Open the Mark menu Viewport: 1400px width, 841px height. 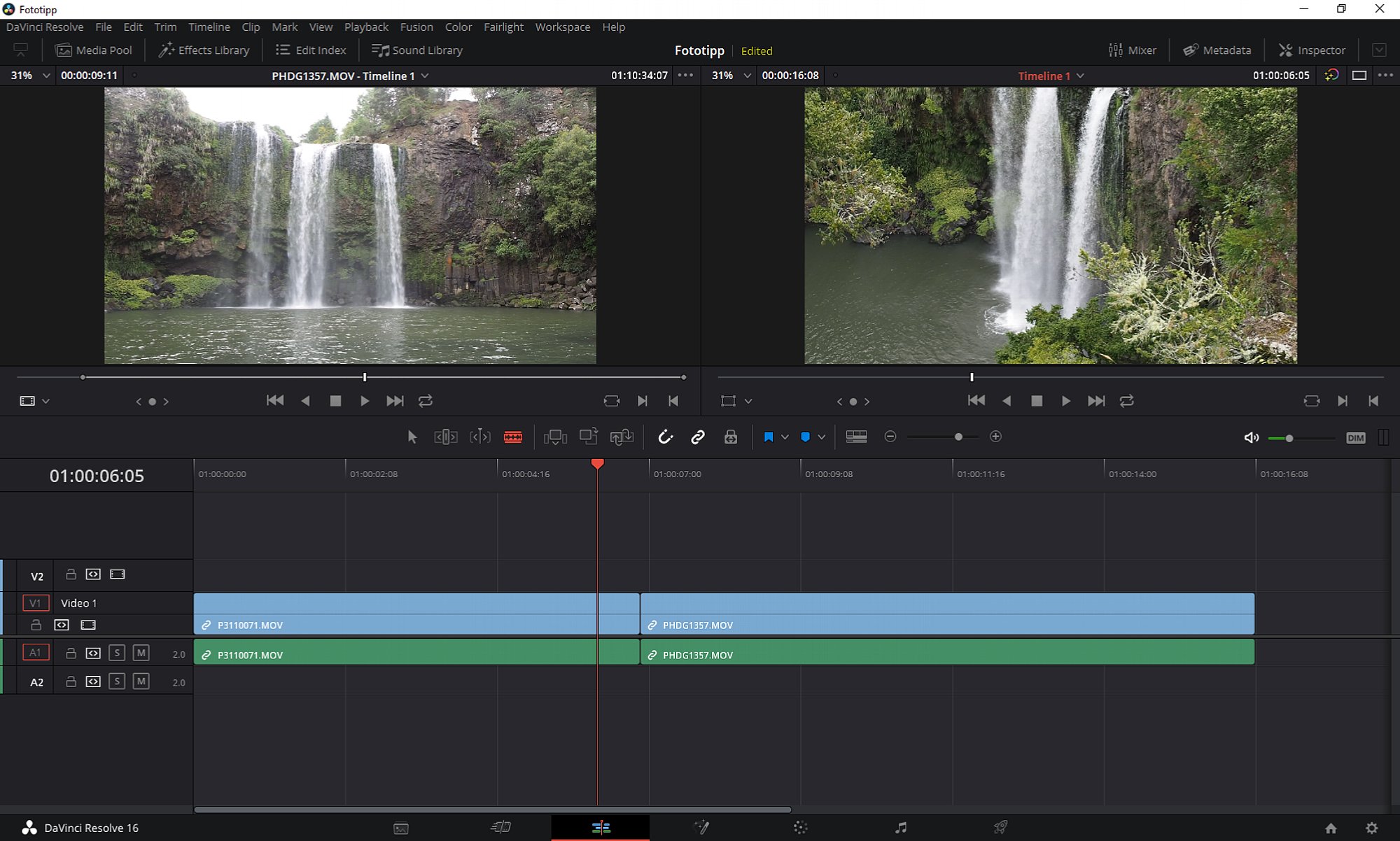coord(284,27)
